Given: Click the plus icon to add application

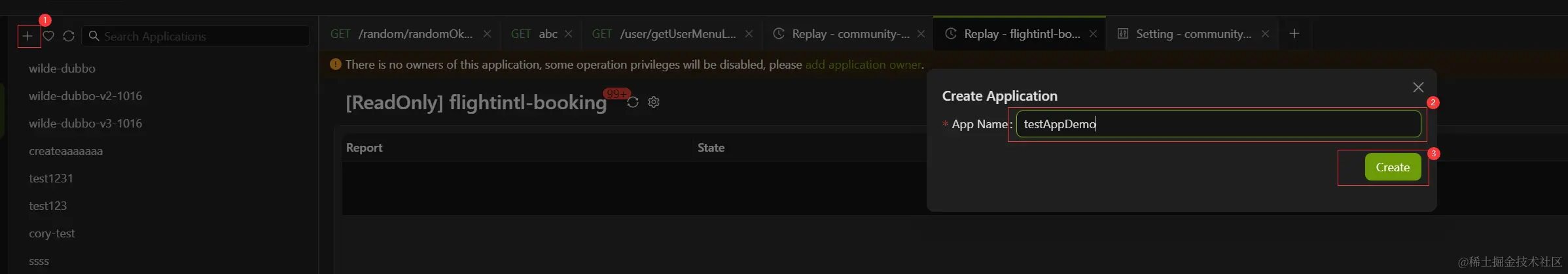Looking at the screenshot, I should pyautogui.click(x=27, y=36).
